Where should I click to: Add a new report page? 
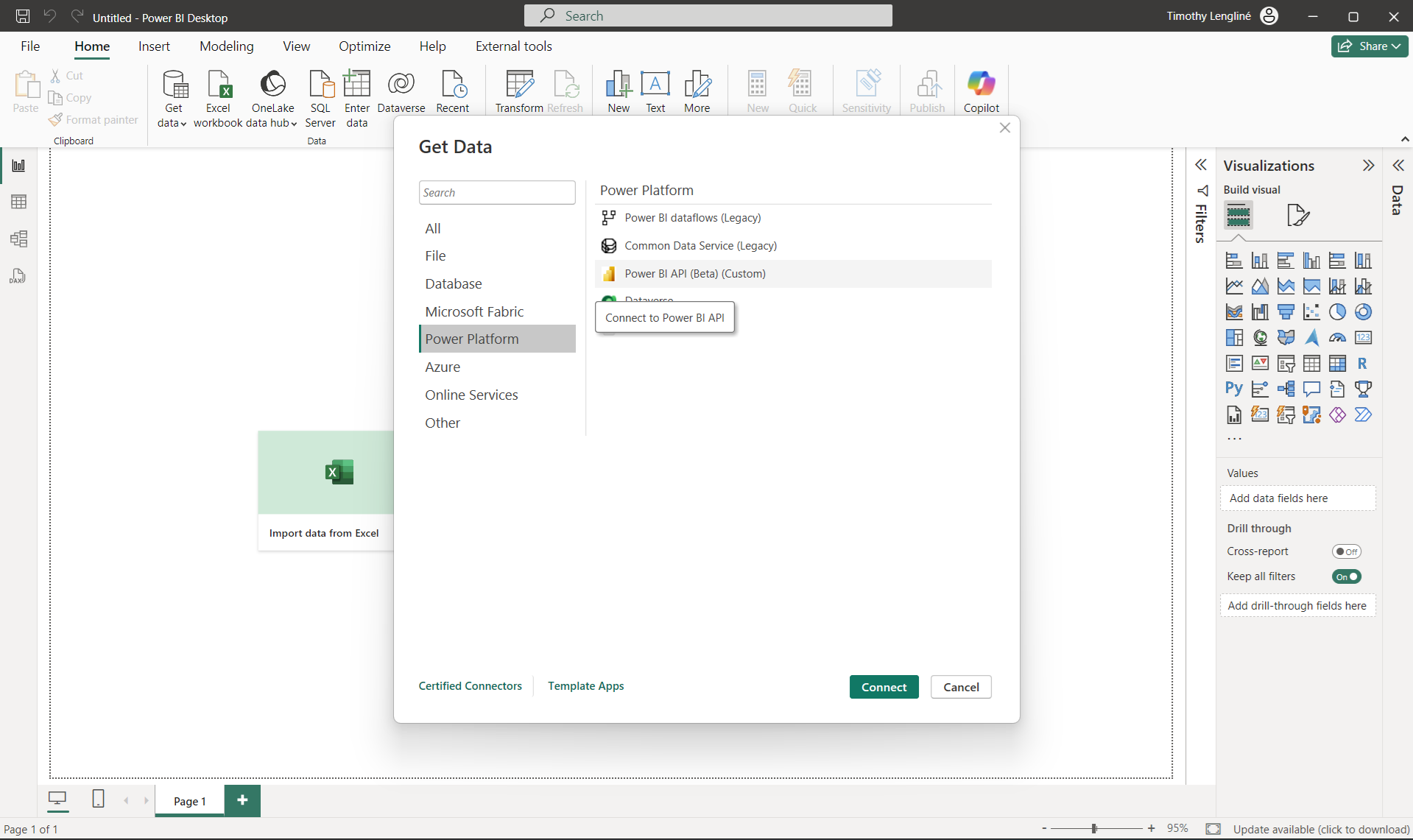[x=242, y=800]
